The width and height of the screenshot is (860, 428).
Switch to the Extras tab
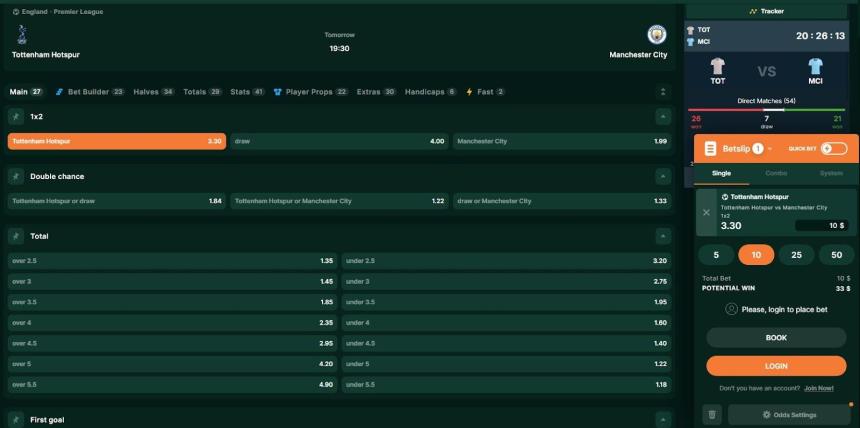(x=376, y=92)
